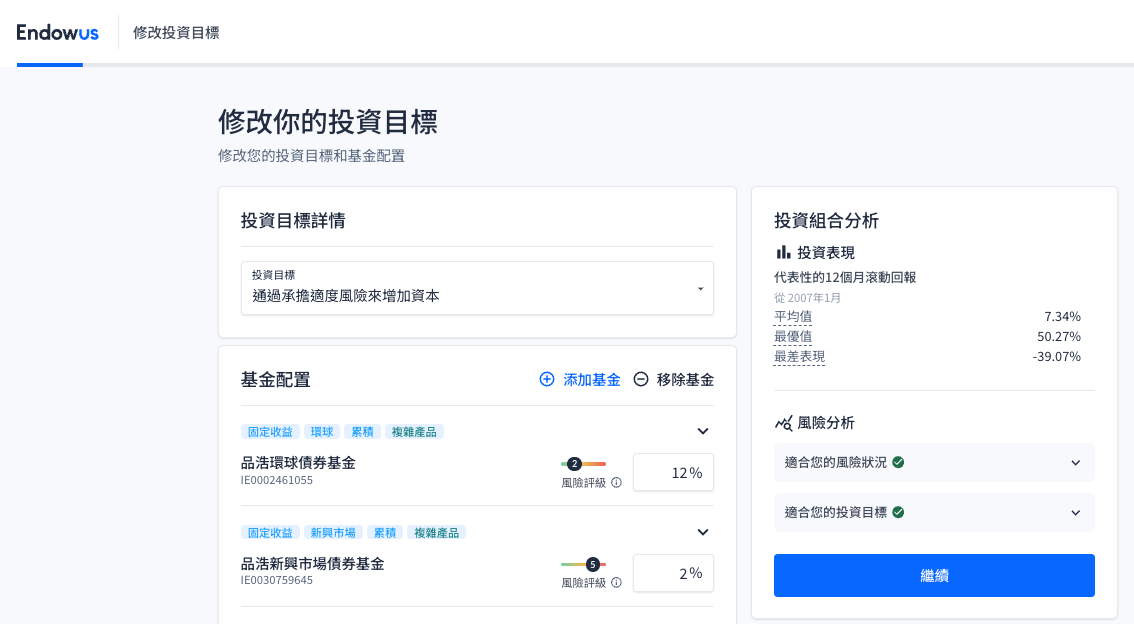Select the 修改投資目標 header tab
This screenshot has width=1134, height=624.
click(x=176, y=32)
